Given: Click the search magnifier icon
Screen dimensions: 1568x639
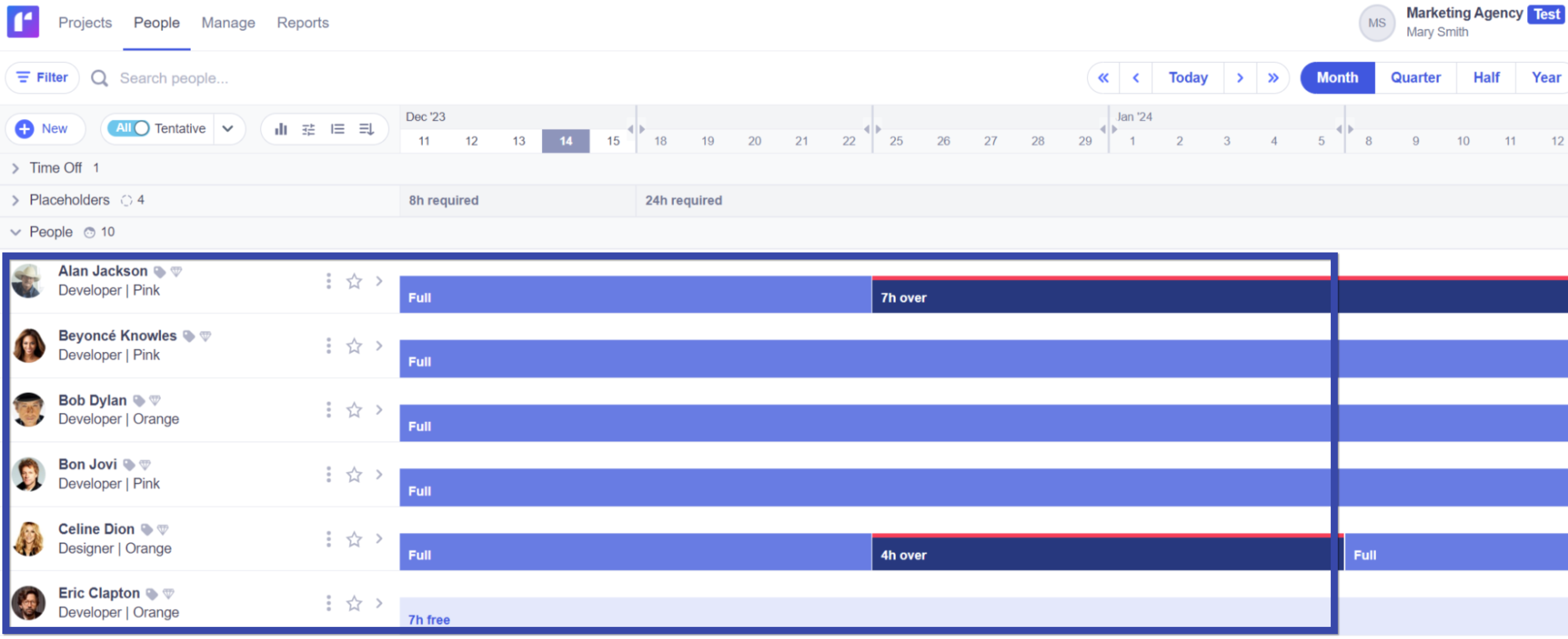Looking at the screenshot, I should [x=99, y=78].
